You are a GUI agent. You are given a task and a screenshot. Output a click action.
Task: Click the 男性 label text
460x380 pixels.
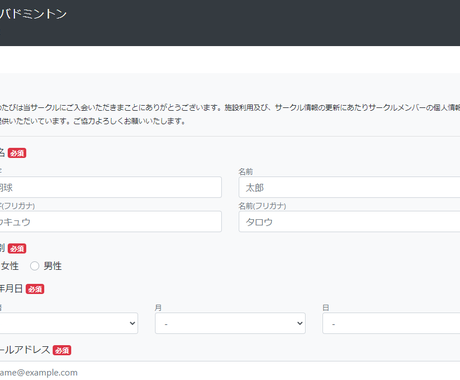[53, 266]
